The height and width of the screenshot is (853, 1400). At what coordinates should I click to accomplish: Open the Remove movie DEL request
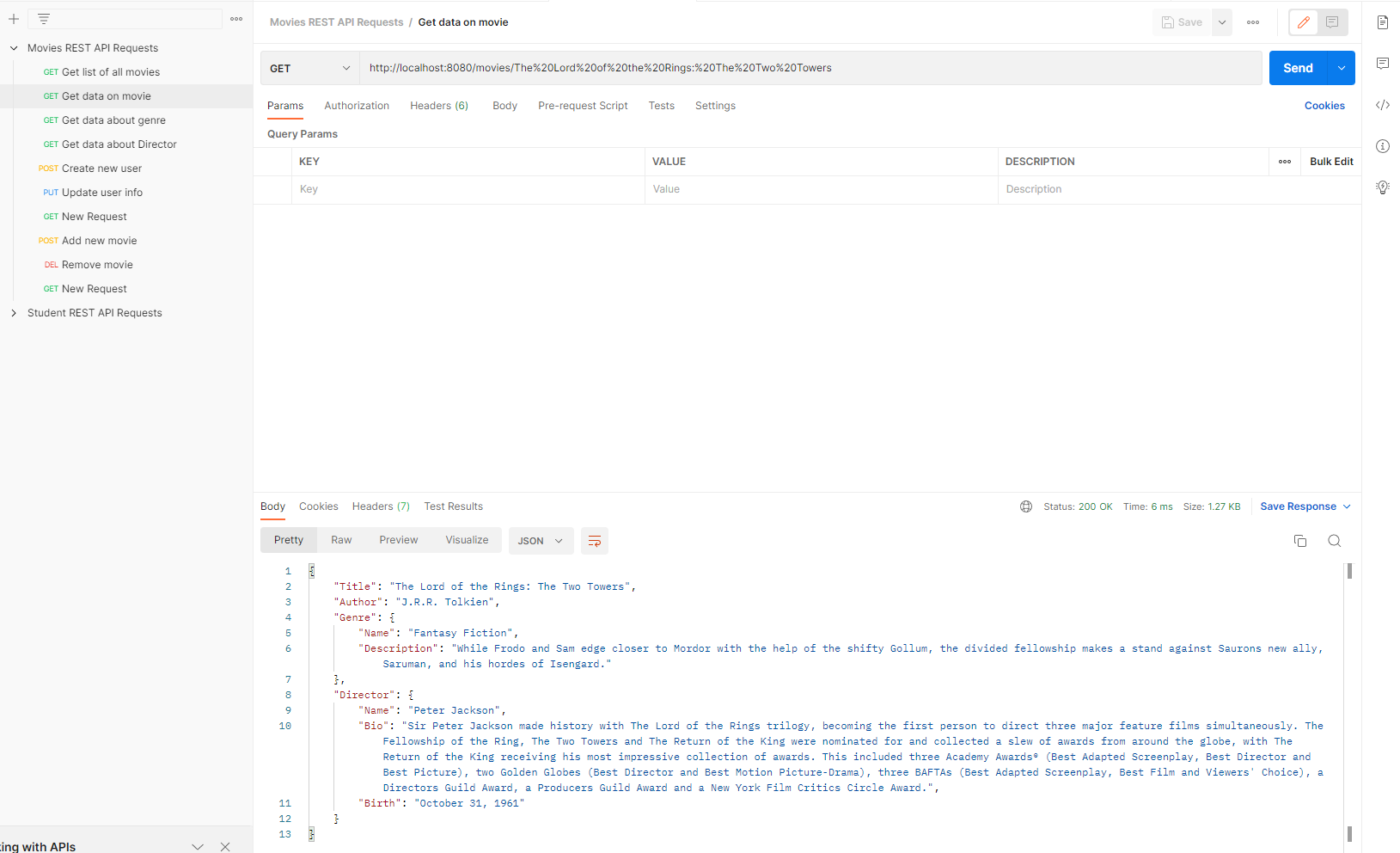tap(126, 265)
